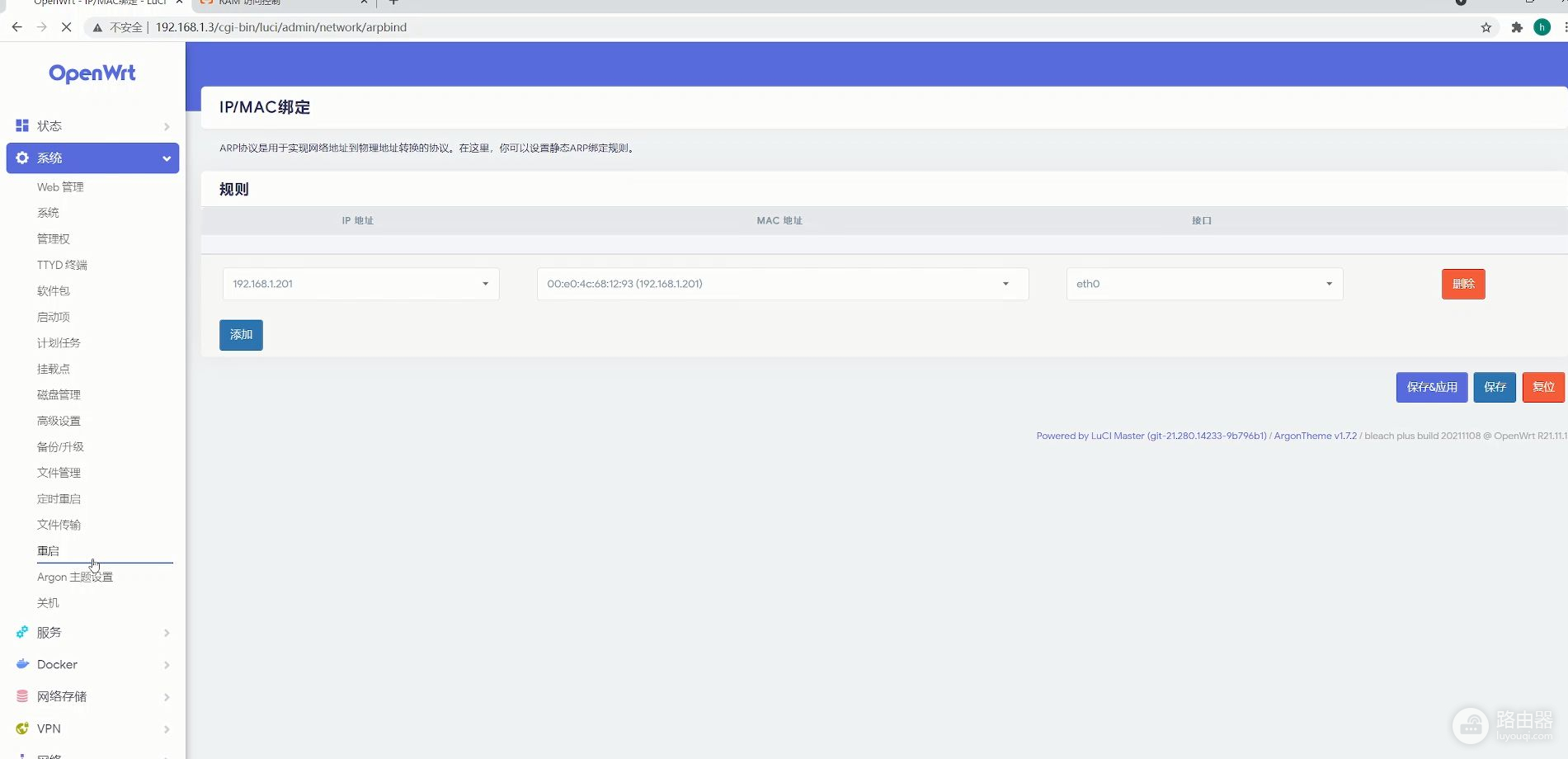Go back in browser
The height and width of the screenshot is (759, 1568).
point(17,27)
